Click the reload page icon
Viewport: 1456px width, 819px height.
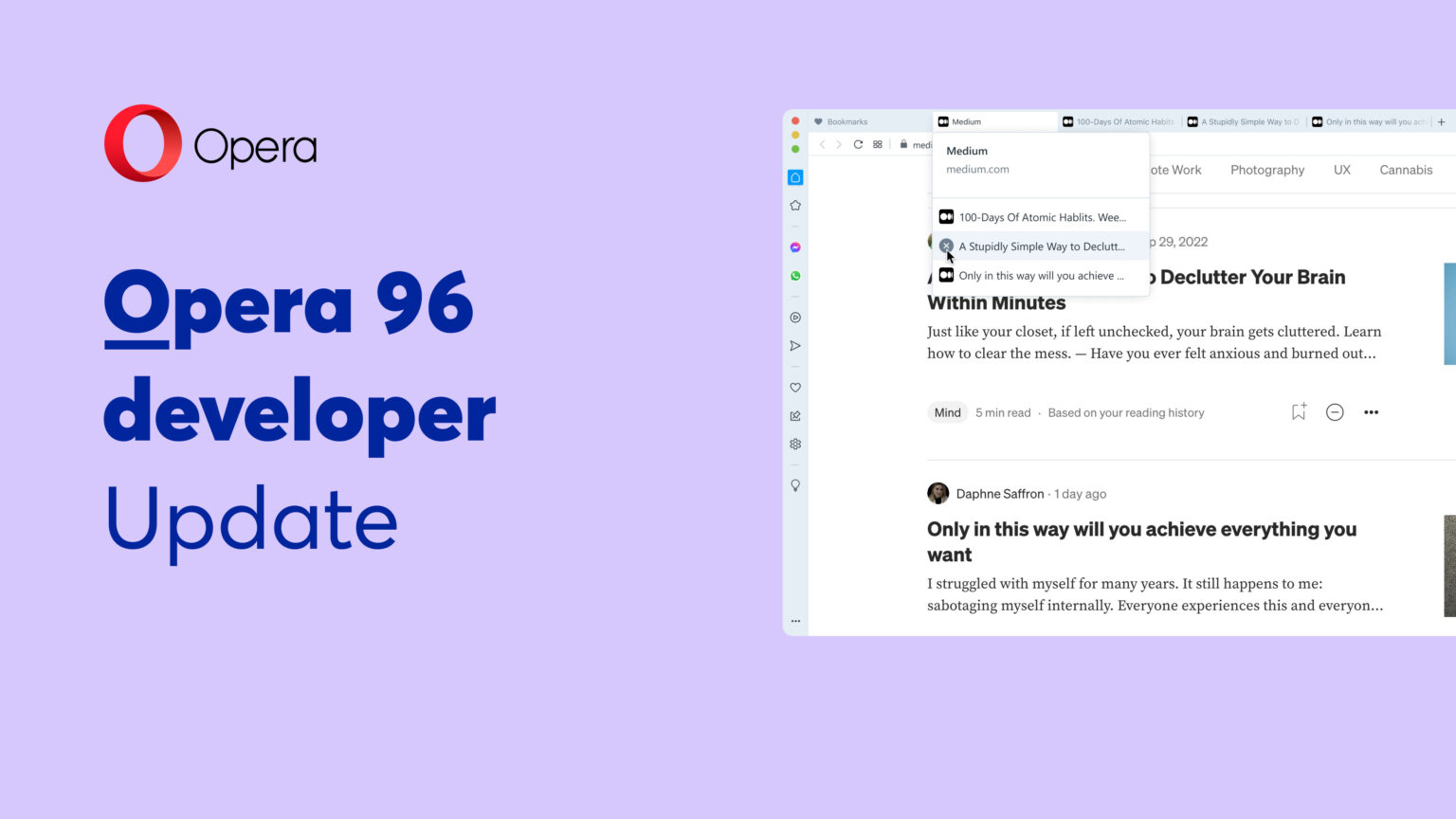858,144
